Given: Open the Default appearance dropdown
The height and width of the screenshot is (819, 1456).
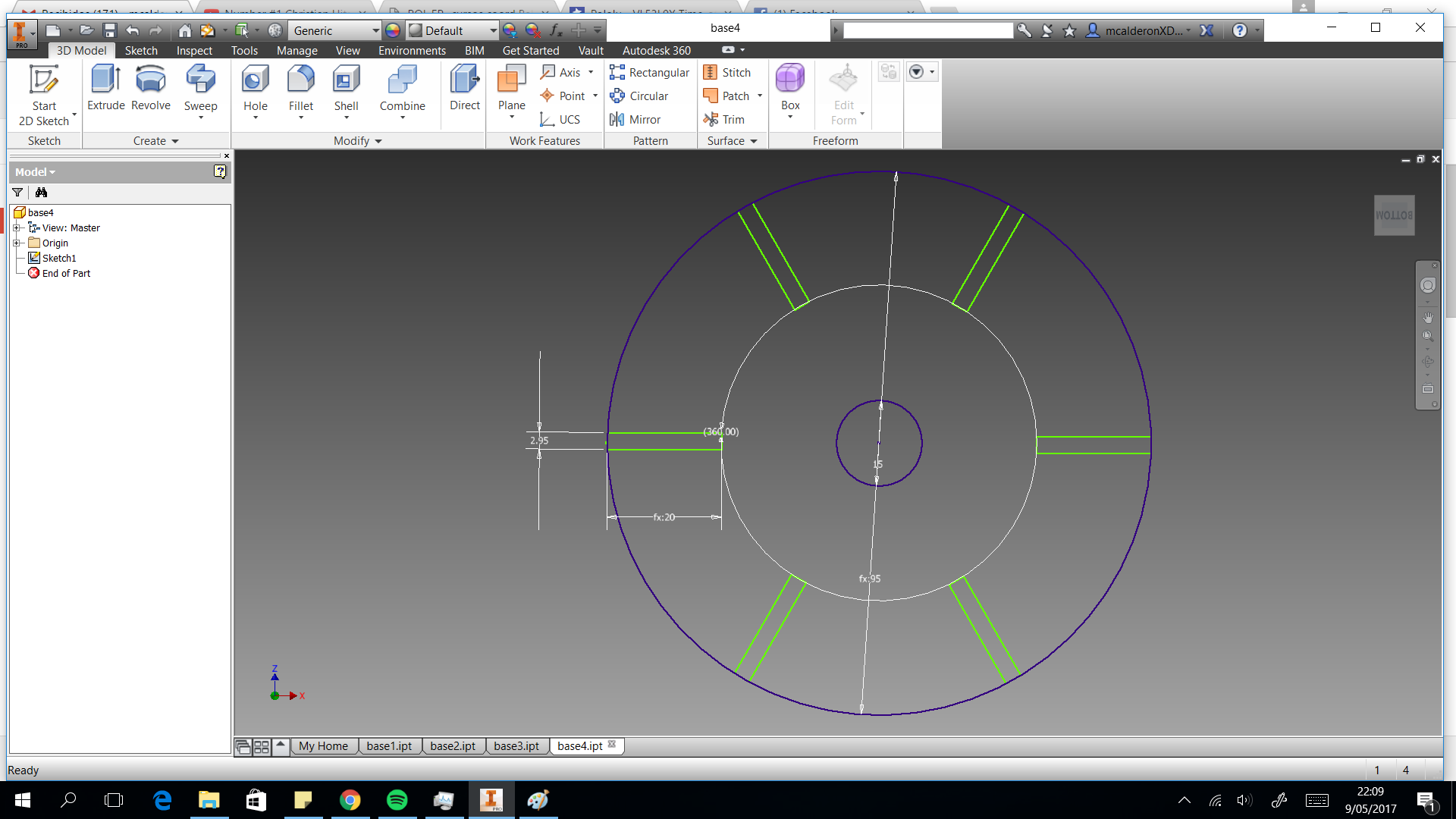Looking at the screenshot, I should 493,30.
